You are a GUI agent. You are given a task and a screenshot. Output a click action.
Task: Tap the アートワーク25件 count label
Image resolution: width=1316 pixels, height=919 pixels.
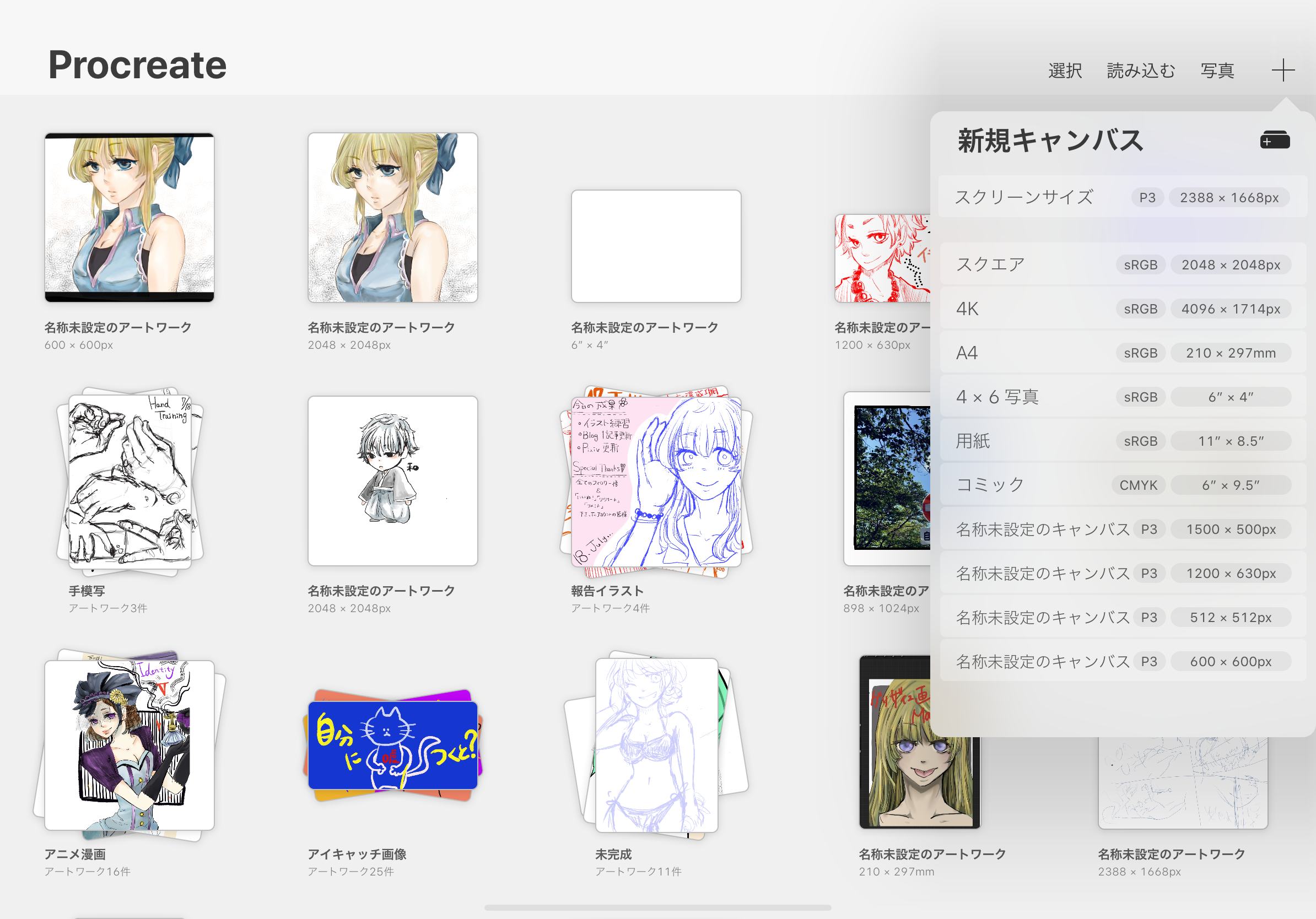tap(350, 872)
